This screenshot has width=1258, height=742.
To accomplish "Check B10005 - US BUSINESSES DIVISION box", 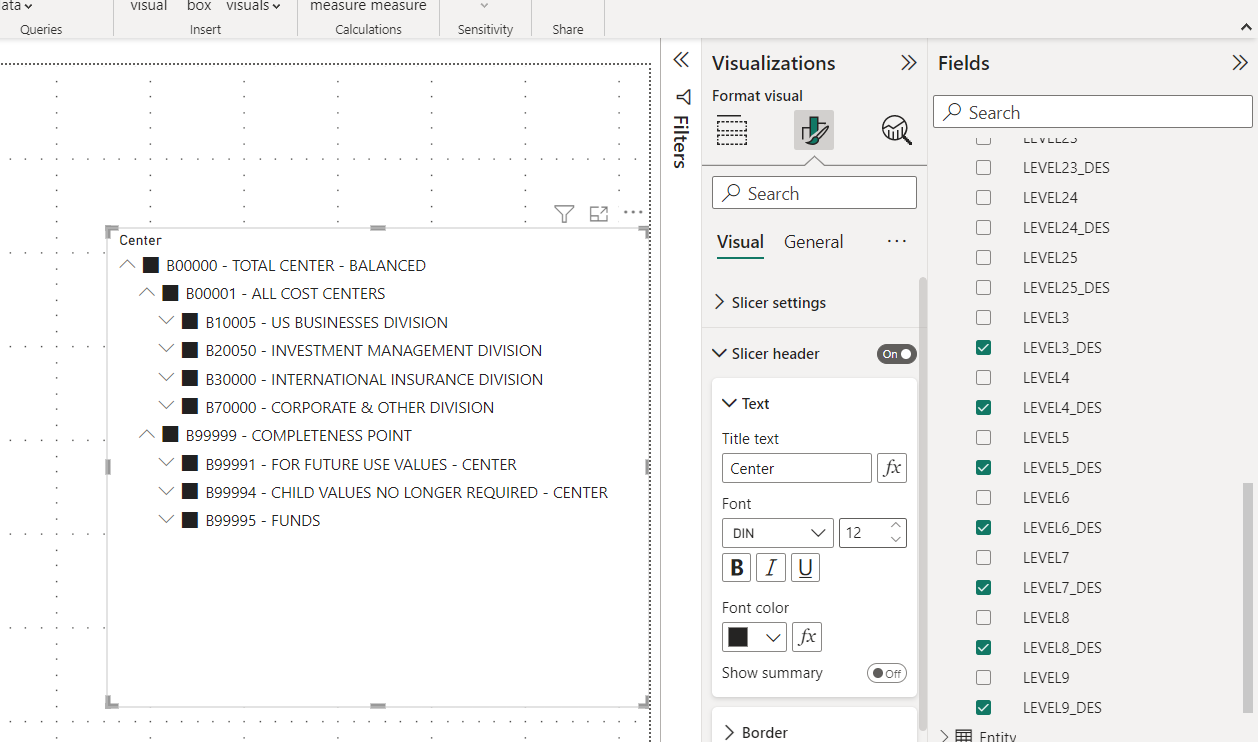I will (x=190, y=322).
